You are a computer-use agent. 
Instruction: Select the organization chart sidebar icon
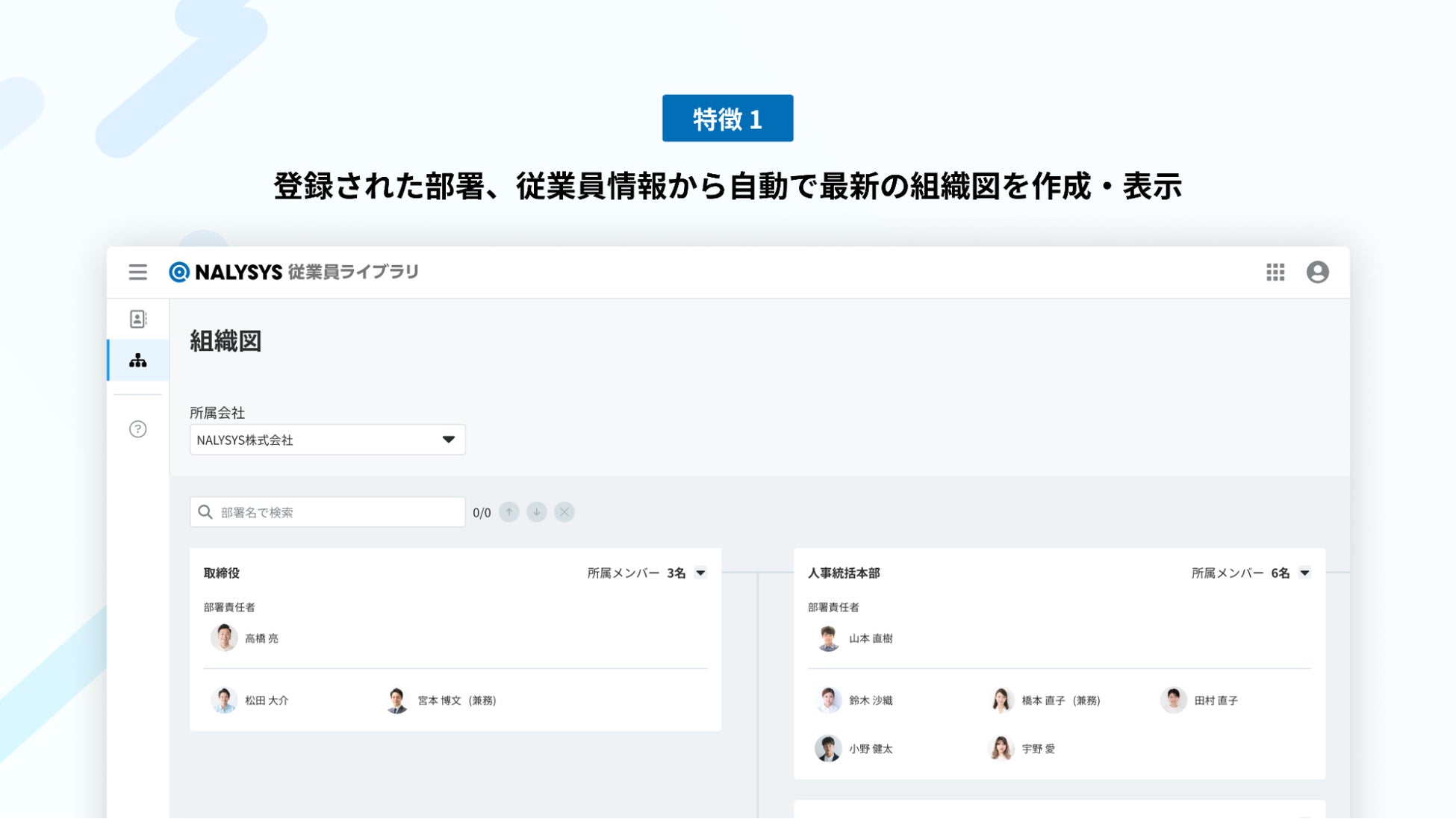(138, 361)
